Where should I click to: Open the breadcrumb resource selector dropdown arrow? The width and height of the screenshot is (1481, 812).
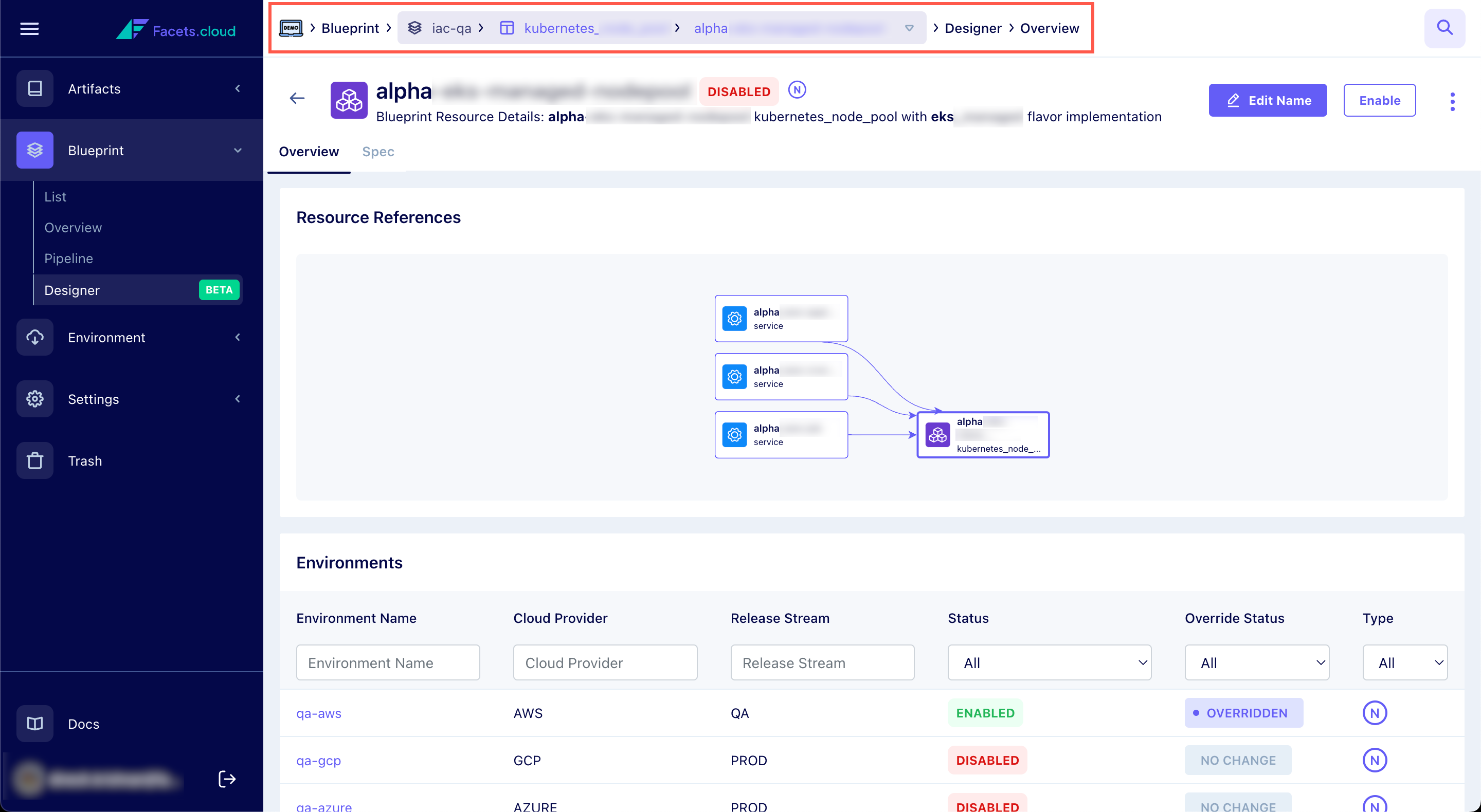pos(909,28)
